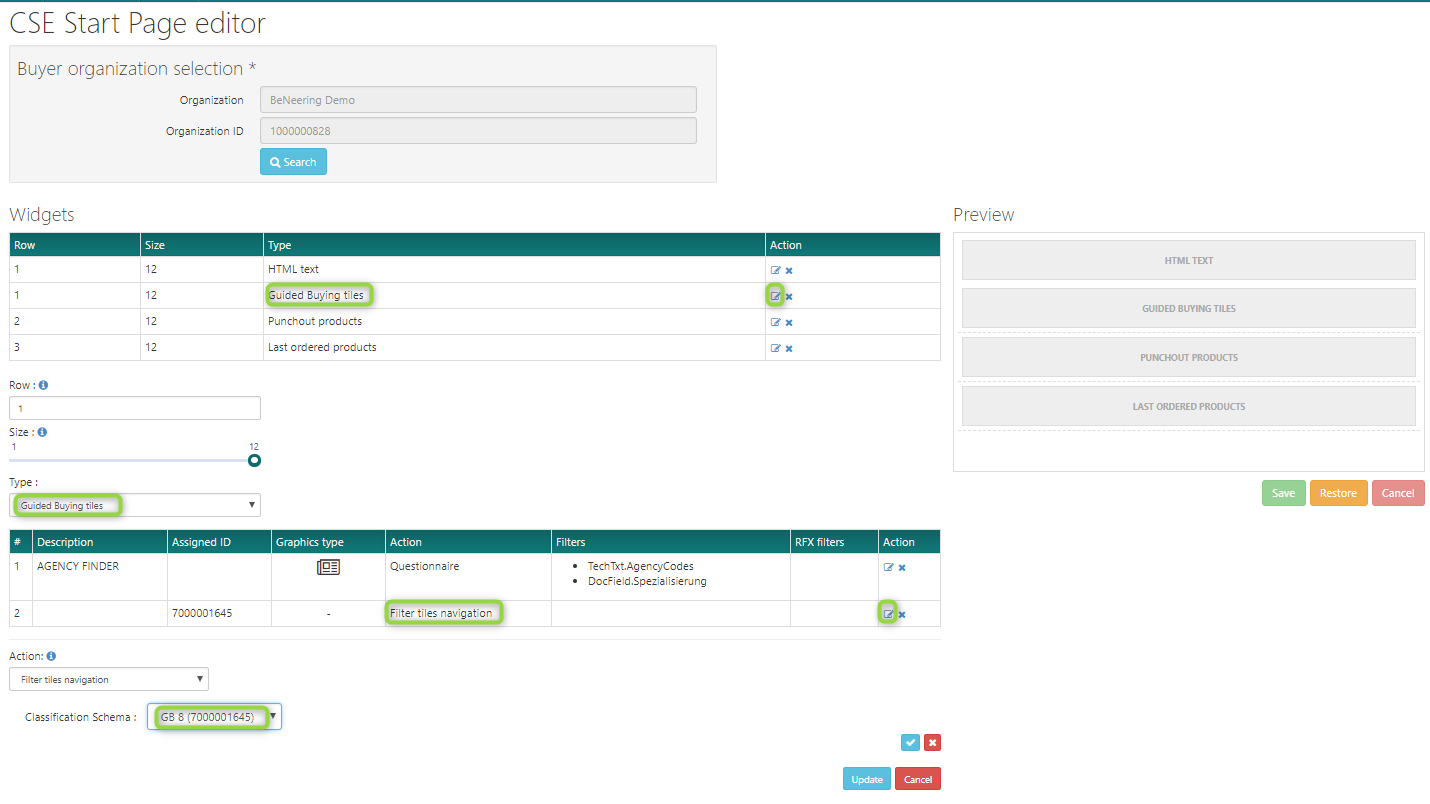
Task: Click the Search organization button
Action: (x=293, y=162)
